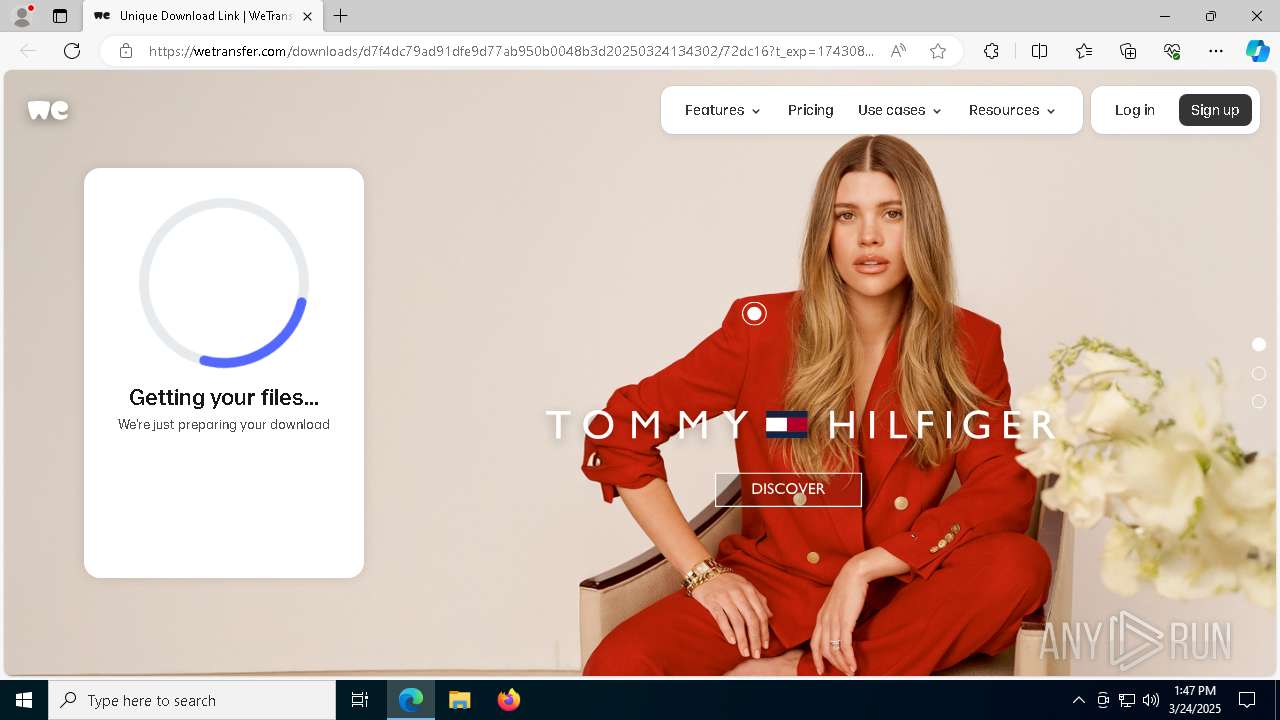The image size is (1280, 720).
Task: Expand the Features dropdown
Action: click(723, 110)
